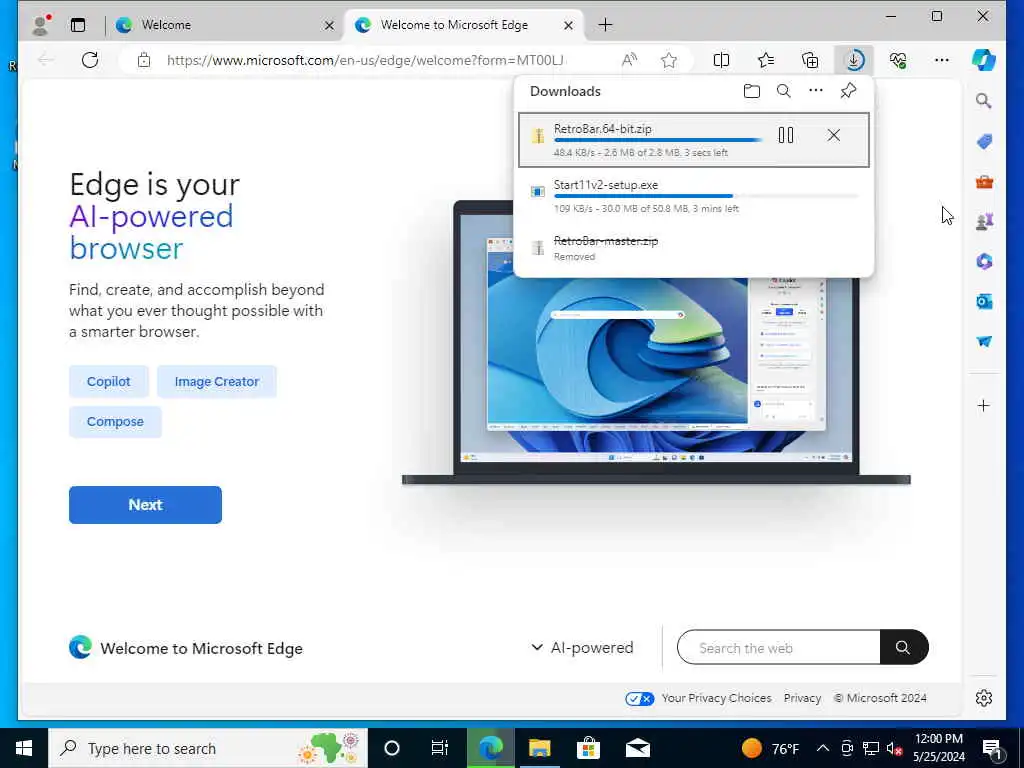Screen dimensions: 1024x768
Task: Open the tab actions menu icon
Action: [78, 25]
